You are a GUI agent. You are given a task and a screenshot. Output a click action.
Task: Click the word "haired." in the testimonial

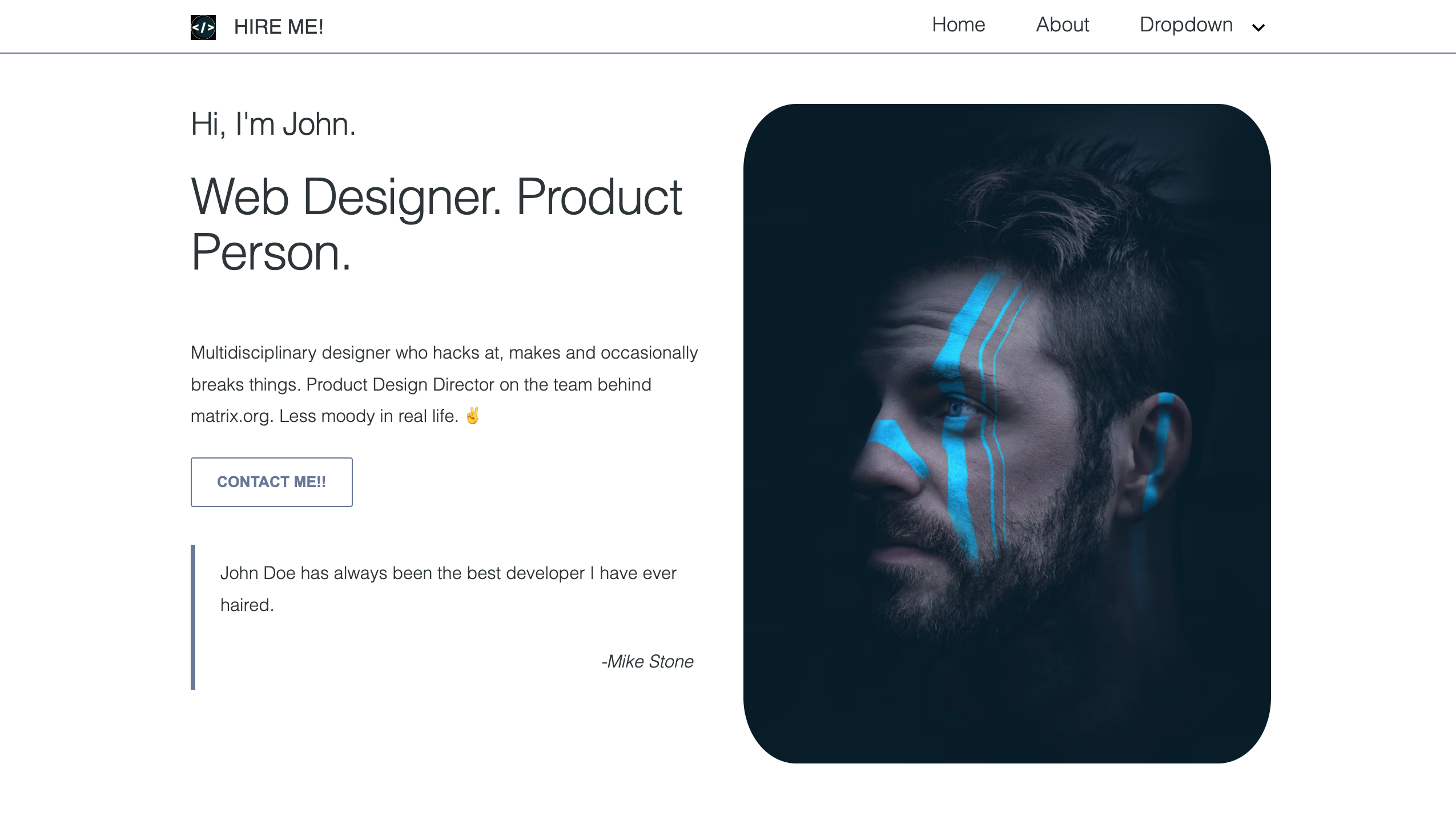247,605
